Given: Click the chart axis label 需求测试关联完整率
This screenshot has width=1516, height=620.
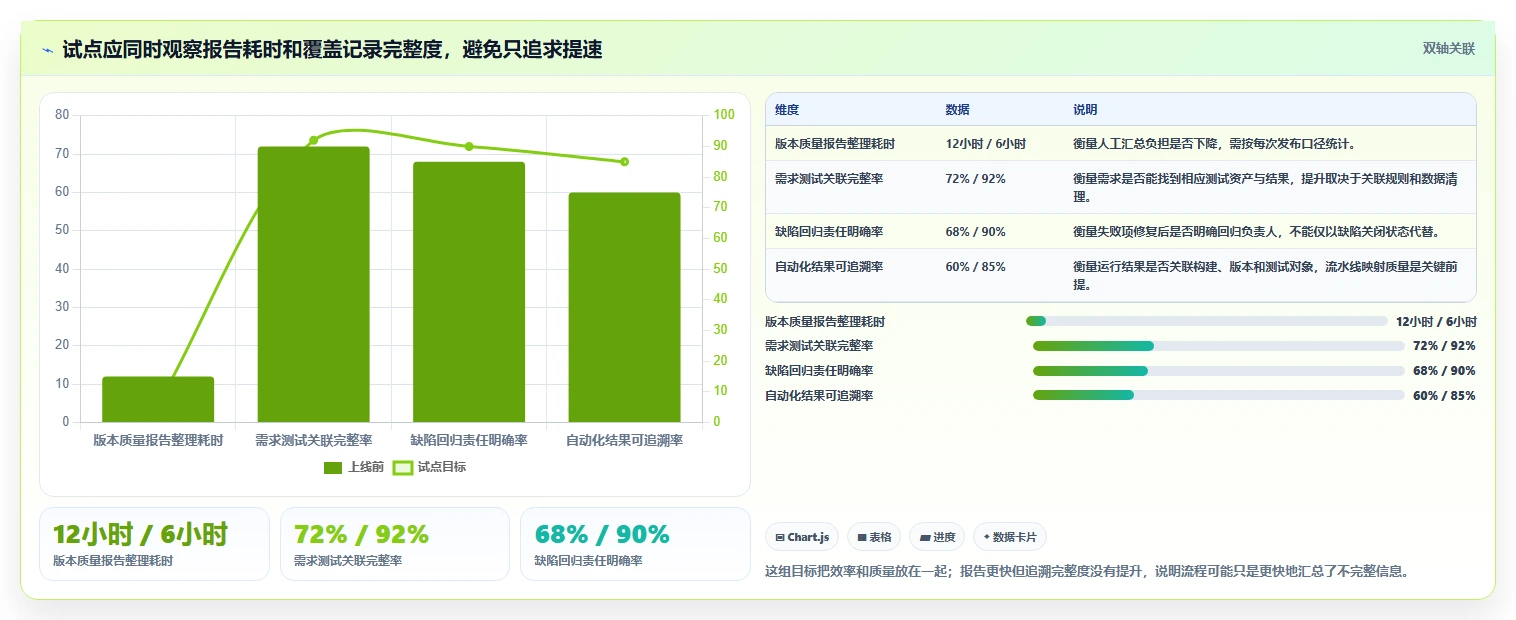Looking at the screenshot, I should tap(313, 440).
